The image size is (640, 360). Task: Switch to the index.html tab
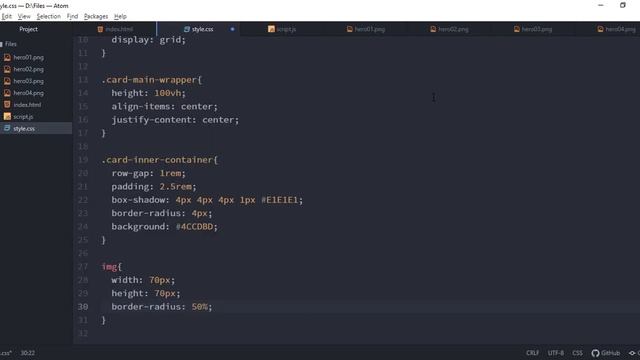[x=115, y=29]
